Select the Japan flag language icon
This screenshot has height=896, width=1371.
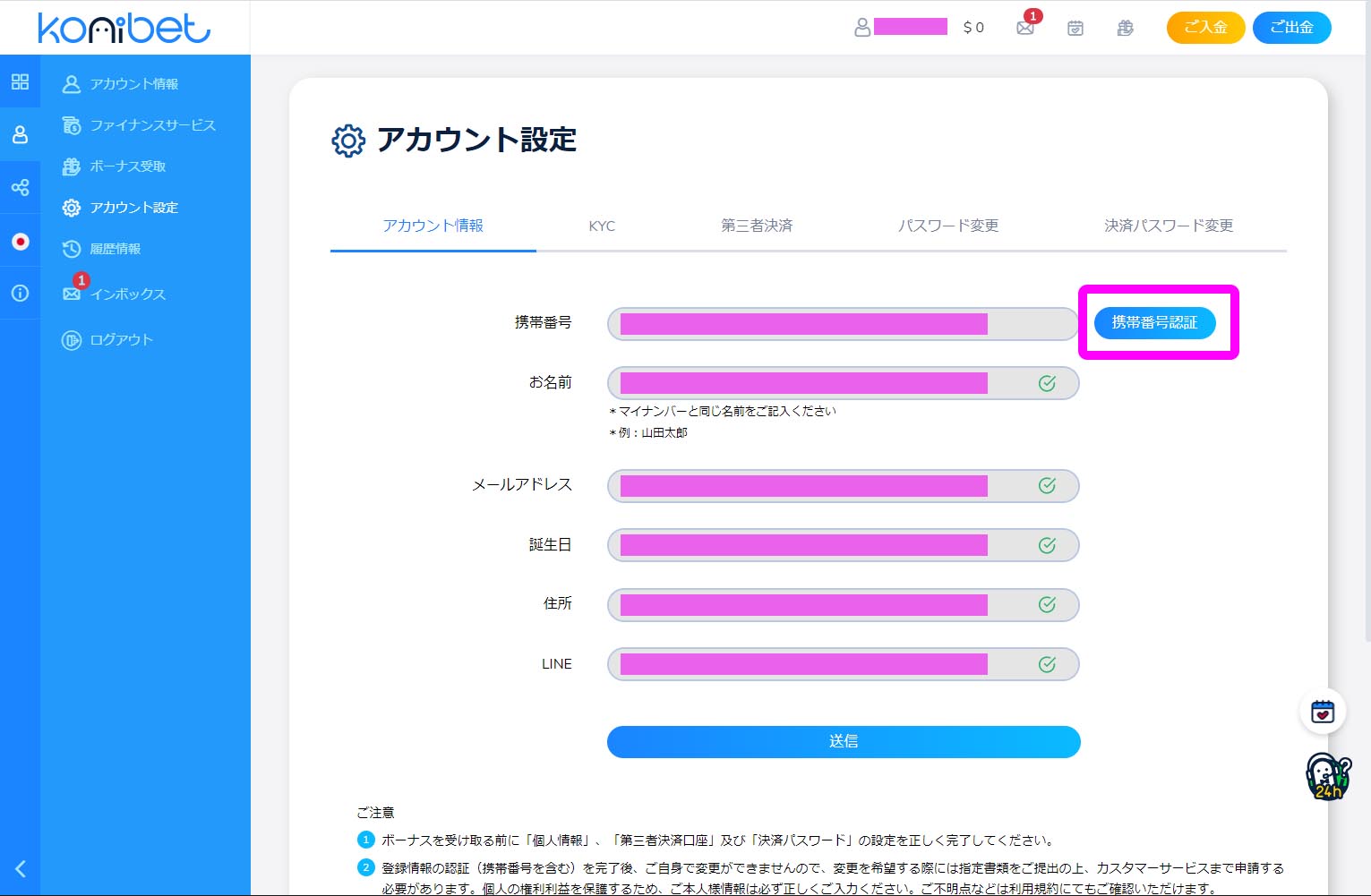tap(20, 241)
